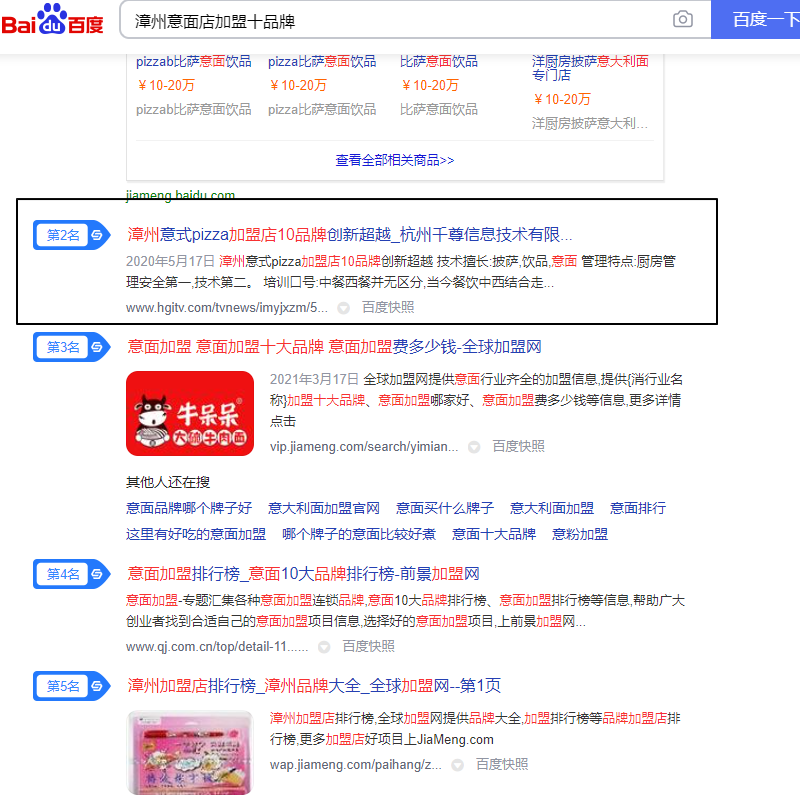Click the 百度一下 search button
Screen dimensions: 800x800
(x=756, y=20)
